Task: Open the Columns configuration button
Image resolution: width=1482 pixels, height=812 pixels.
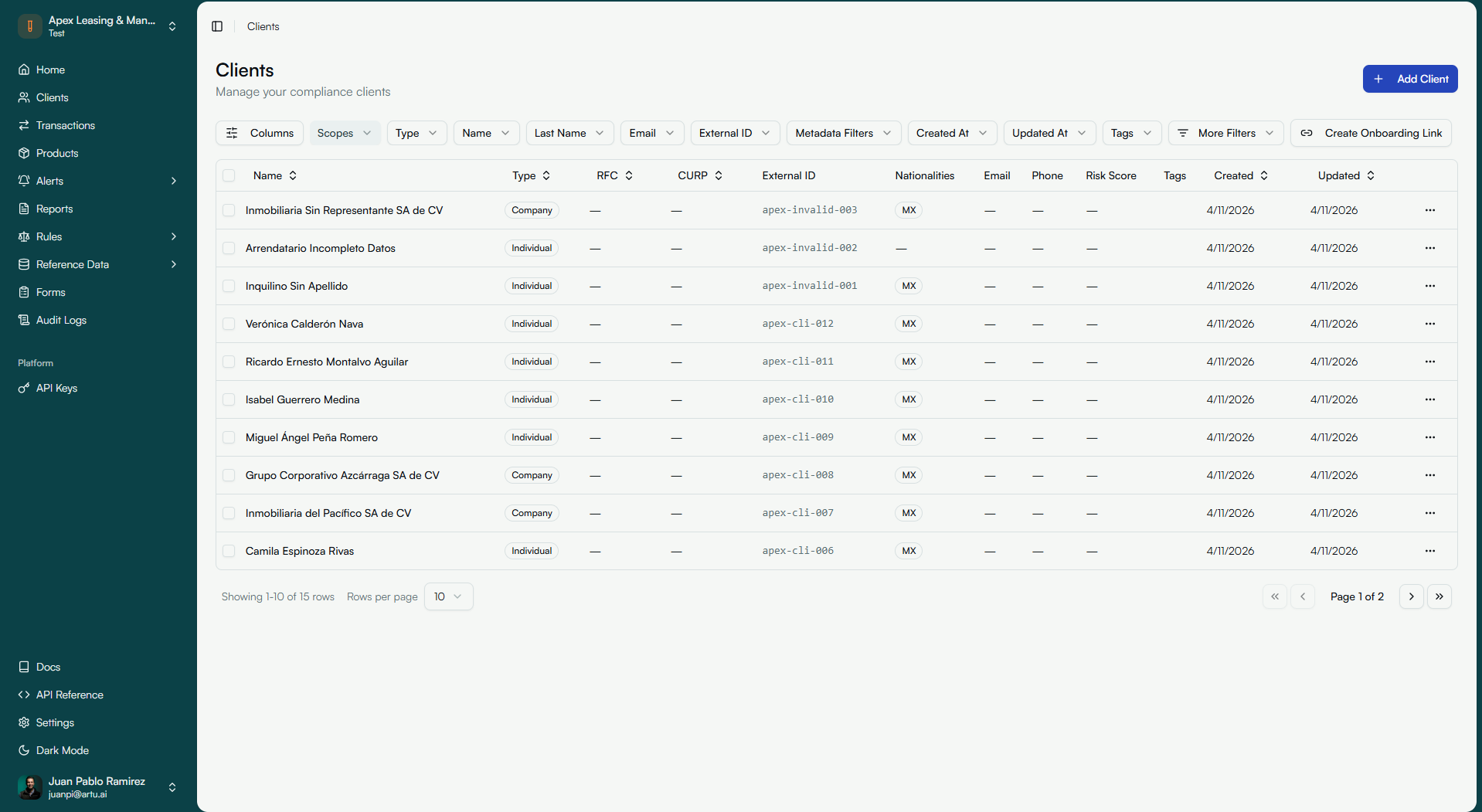Action: coord(260,133)
